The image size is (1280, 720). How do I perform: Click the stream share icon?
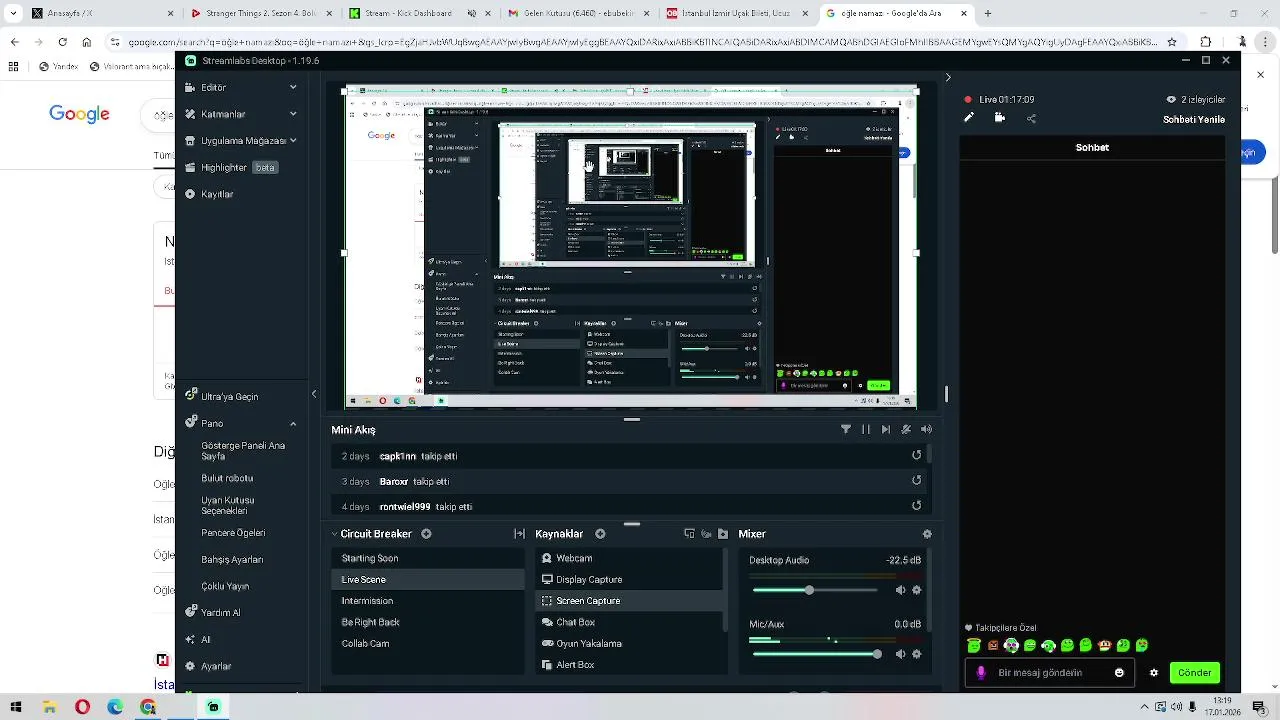(1031, 118)
